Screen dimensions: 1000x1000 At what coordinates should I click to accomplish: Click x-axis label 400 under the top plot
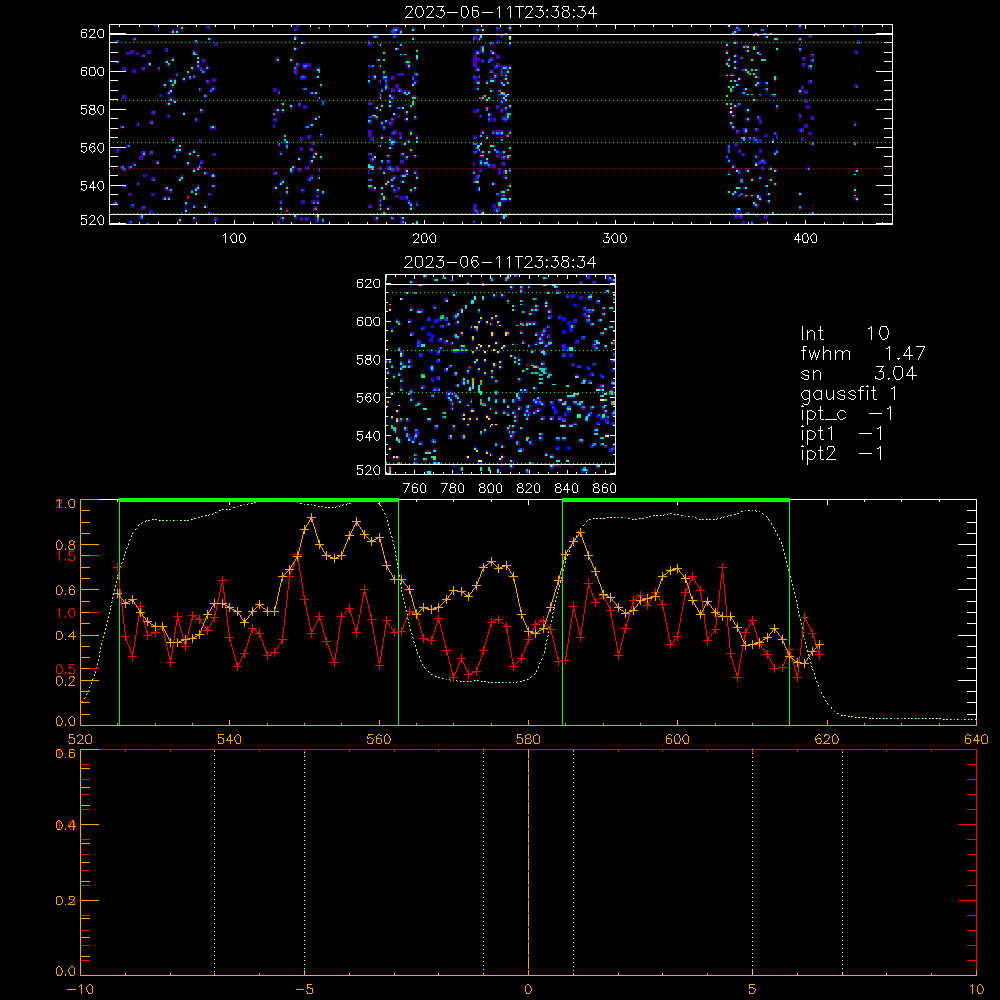click(x=805, y=239)
